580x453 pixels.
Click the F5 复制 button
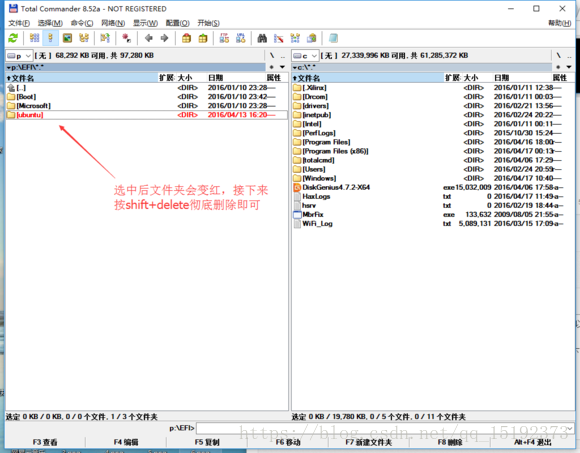(207, 442)
